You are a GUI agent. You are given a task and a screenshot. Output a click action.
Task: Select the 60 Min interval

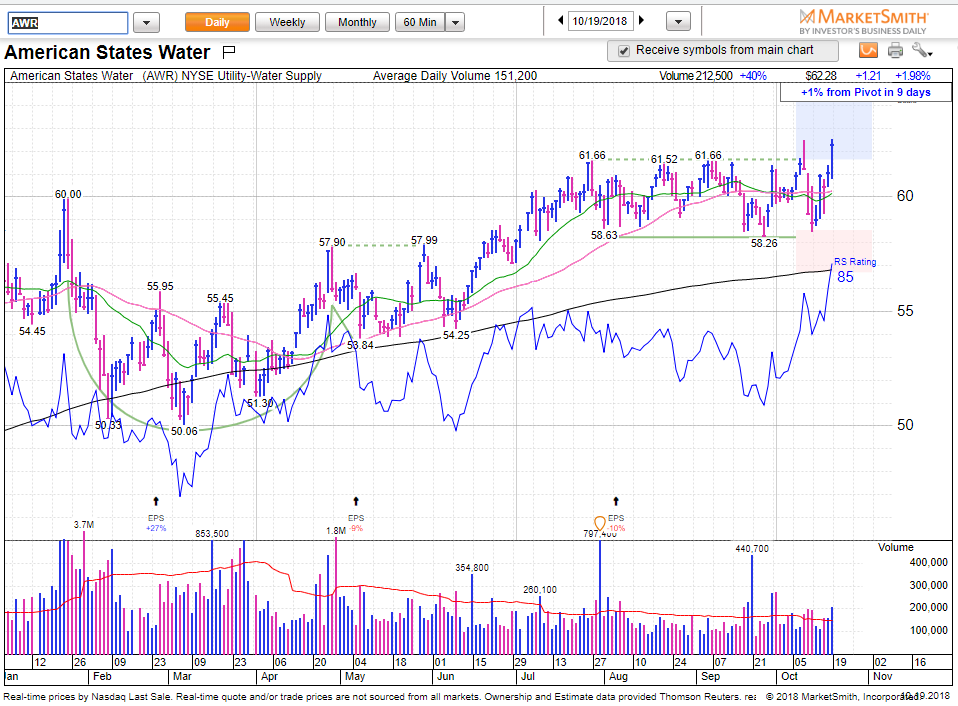click(420, 22)
